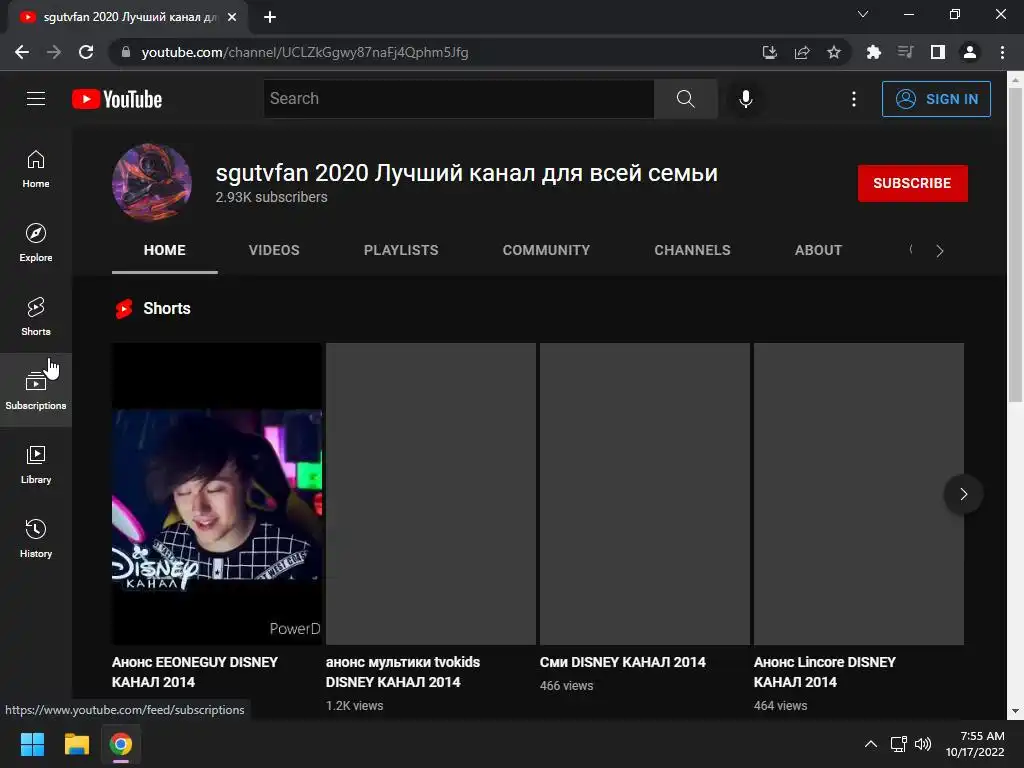1024x768 pixels.
Task: Open YouTube settings three-dot menu
Action: (x=854, y=99)
